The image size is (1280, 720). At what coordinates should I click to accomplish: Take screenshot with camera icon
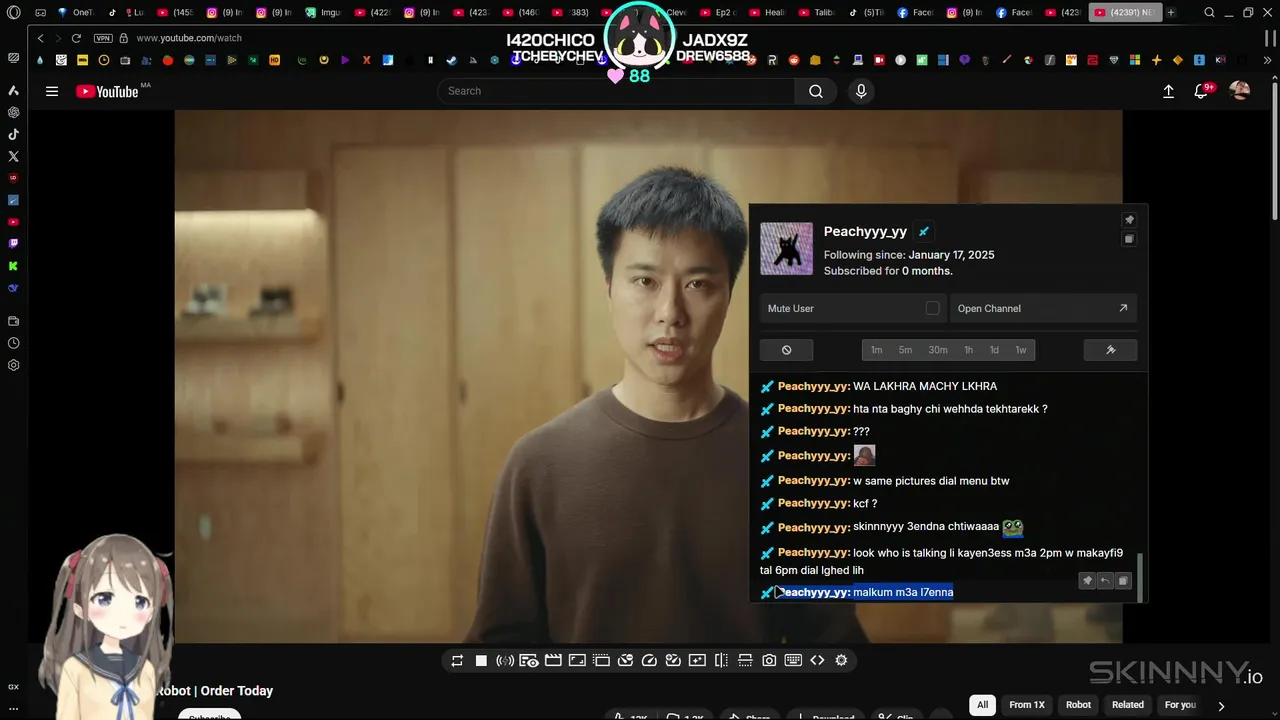(x=769, y=660)
